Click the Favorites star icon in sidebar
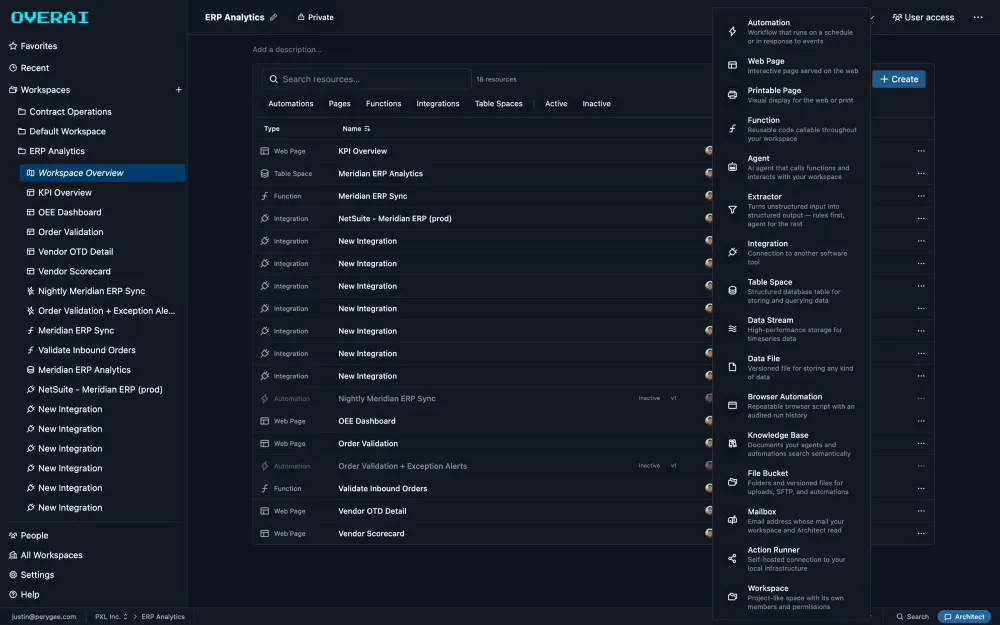Viewport: 1000px width, 625px height. tap(13, 46)
